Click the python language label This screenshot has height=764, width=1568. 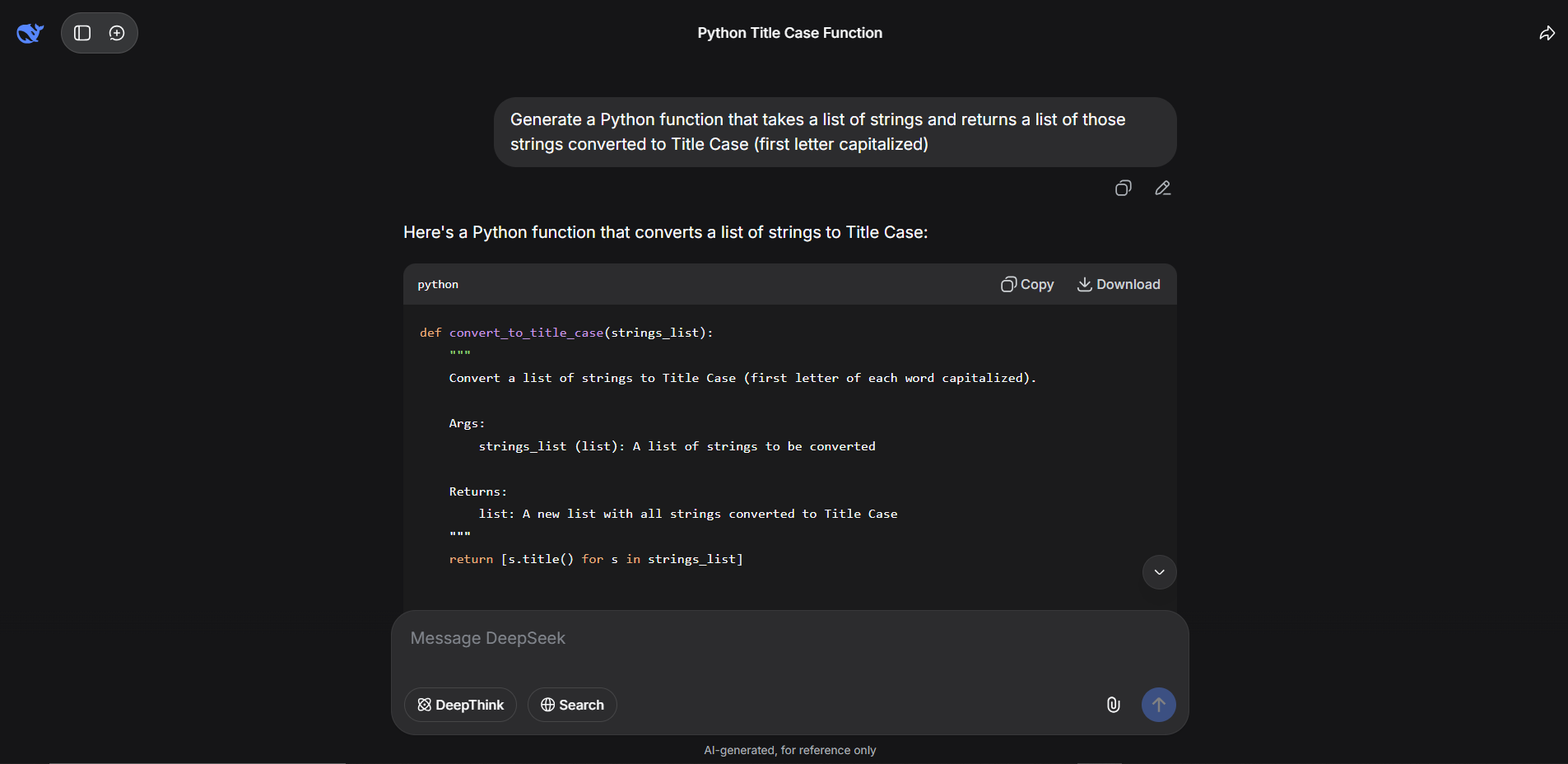438,284
